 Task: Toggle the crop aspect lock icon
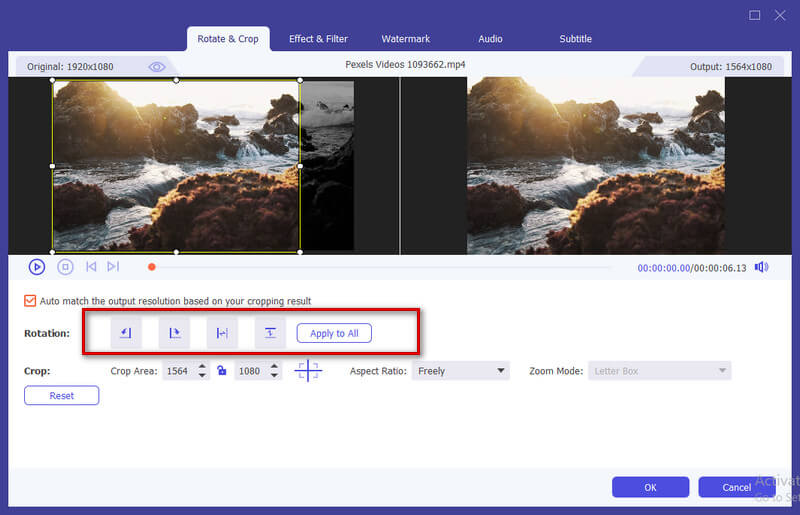coord(221,371)
